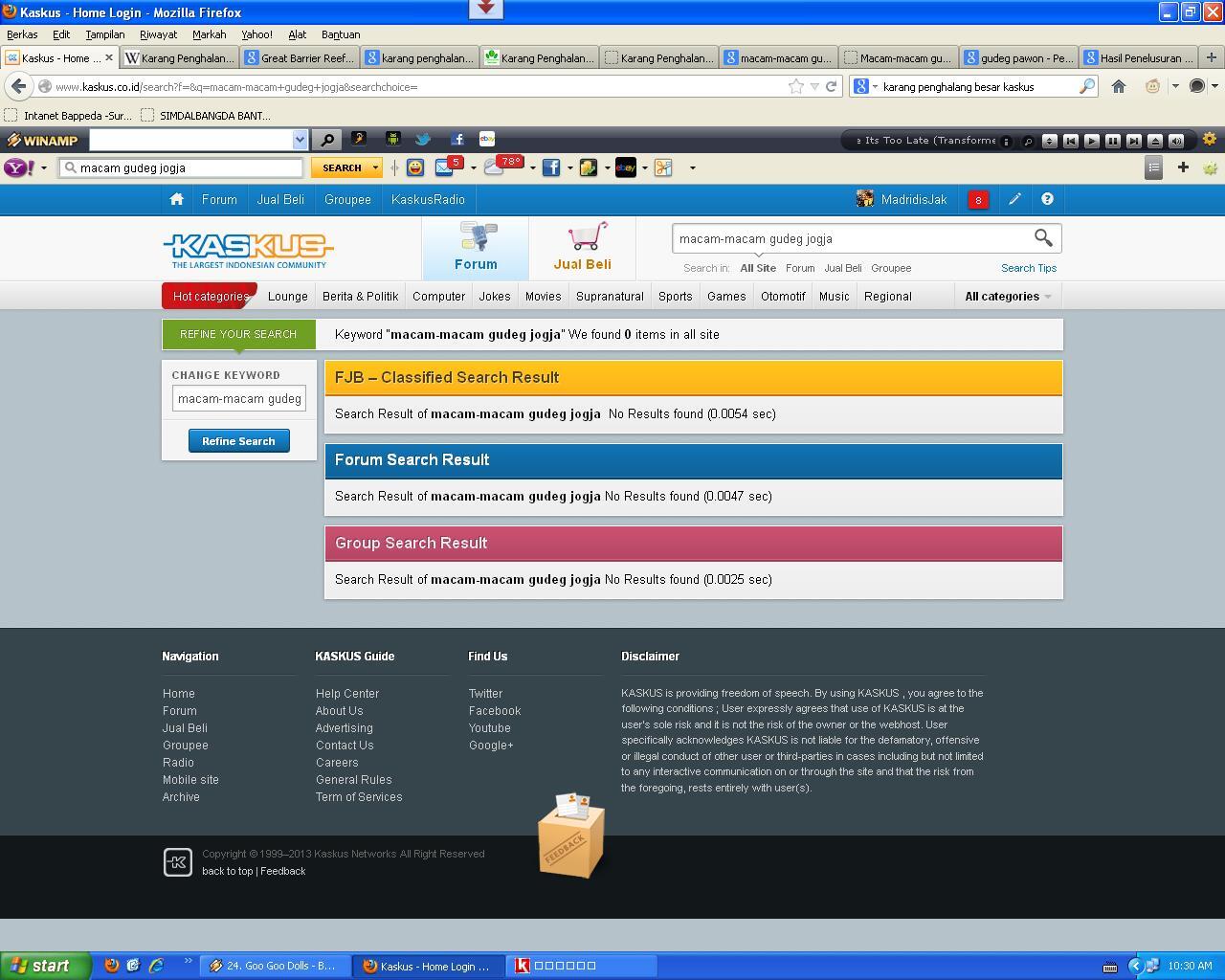Click Hot categories button
1225x980 pixels.
[210, 296]
